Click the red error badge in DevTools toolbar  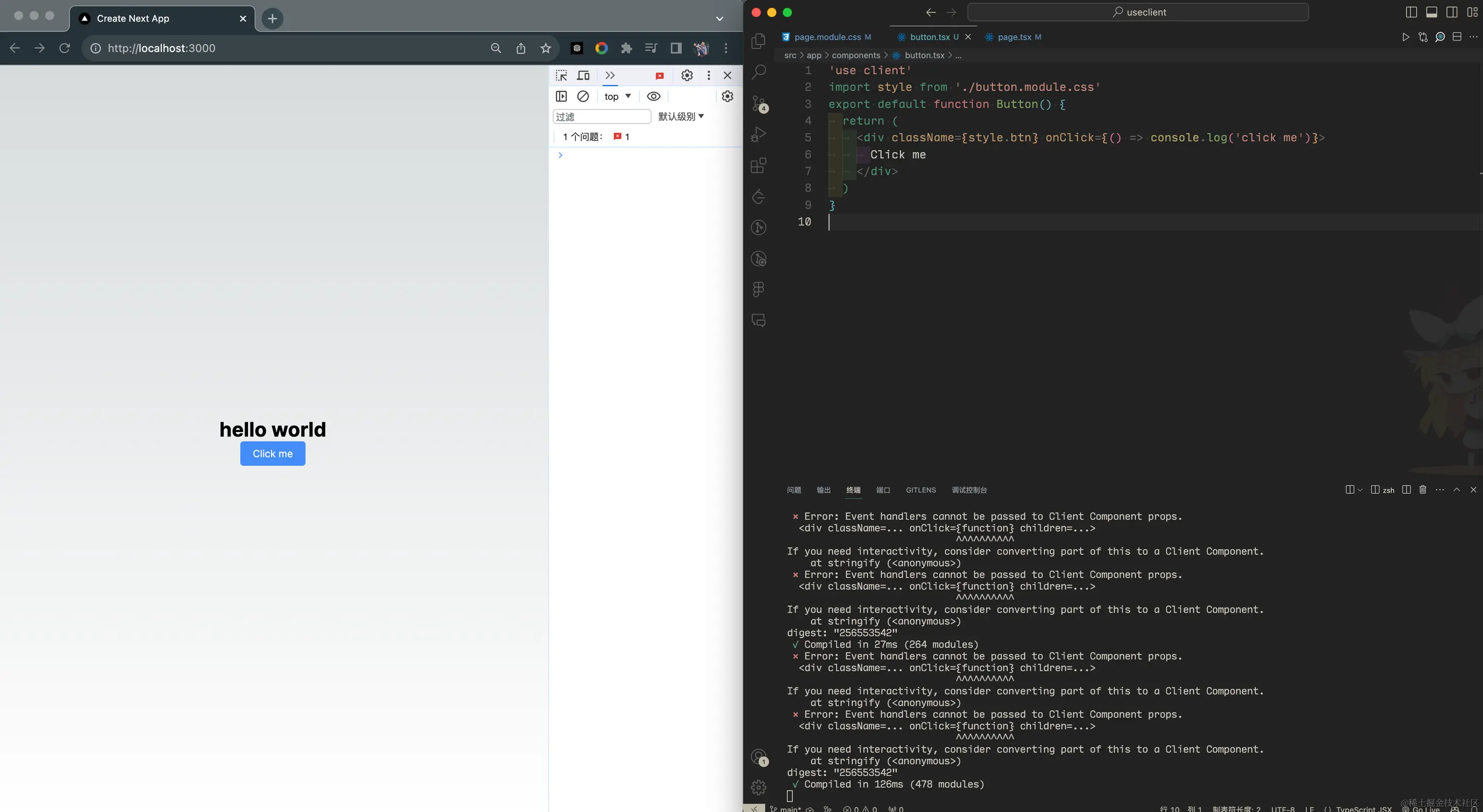(660, 76)
